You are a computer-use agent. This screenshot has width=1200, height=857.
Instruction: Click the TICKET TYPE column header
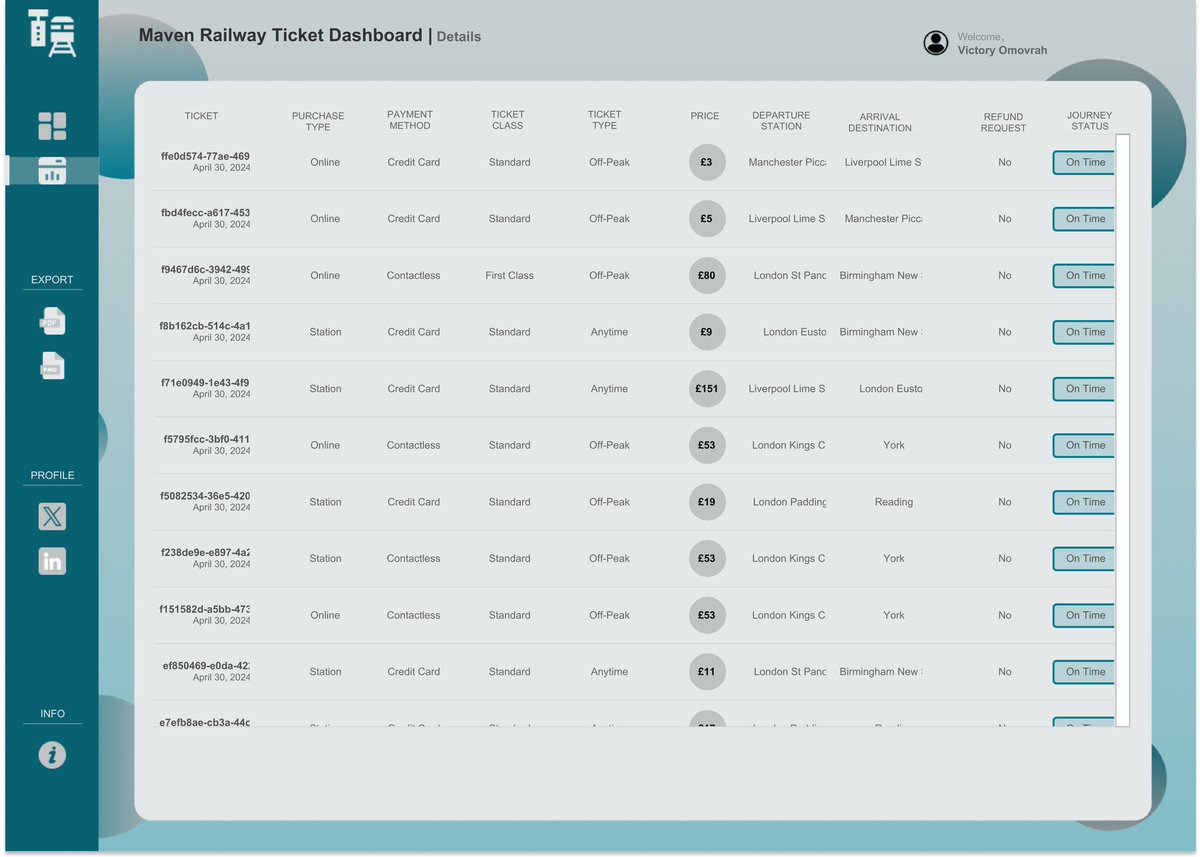click(604, 120)
